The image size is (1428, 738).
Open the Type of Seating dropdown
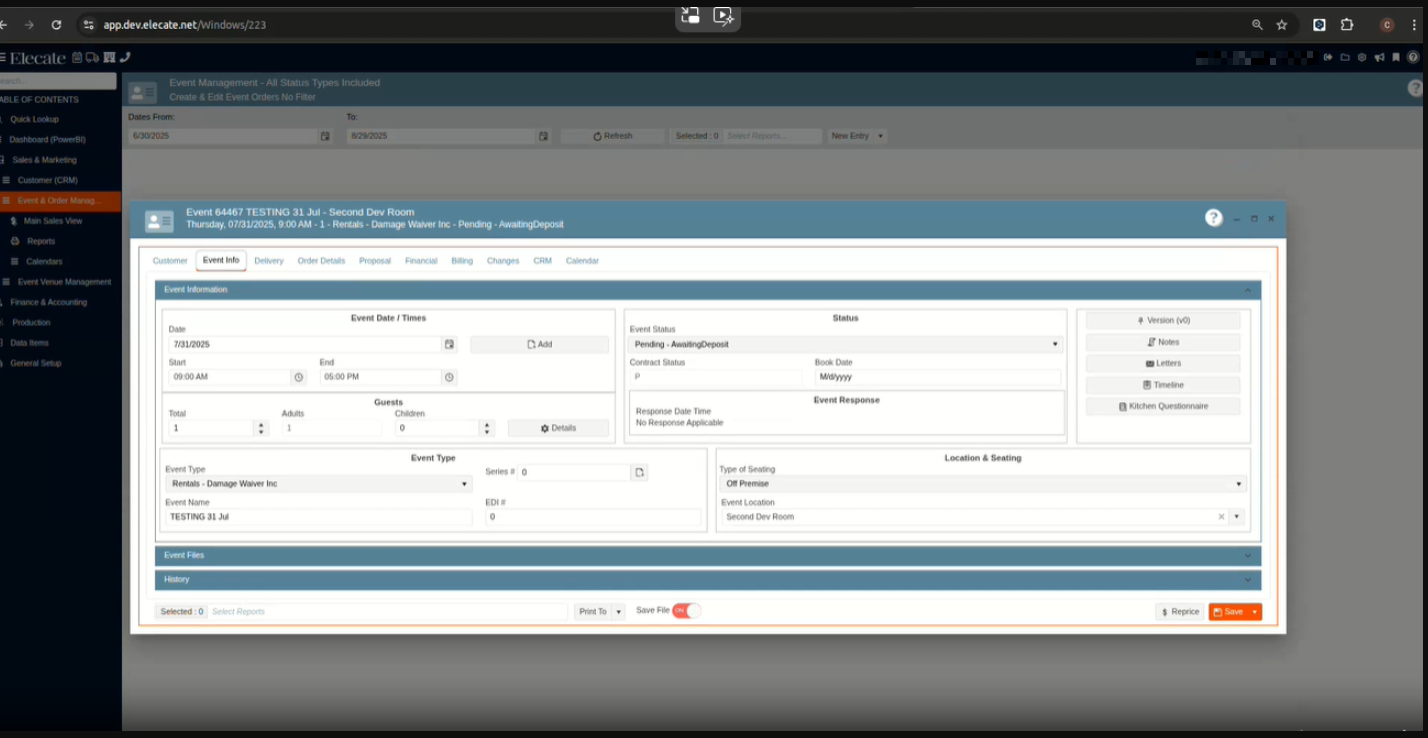tap(981, 484)
